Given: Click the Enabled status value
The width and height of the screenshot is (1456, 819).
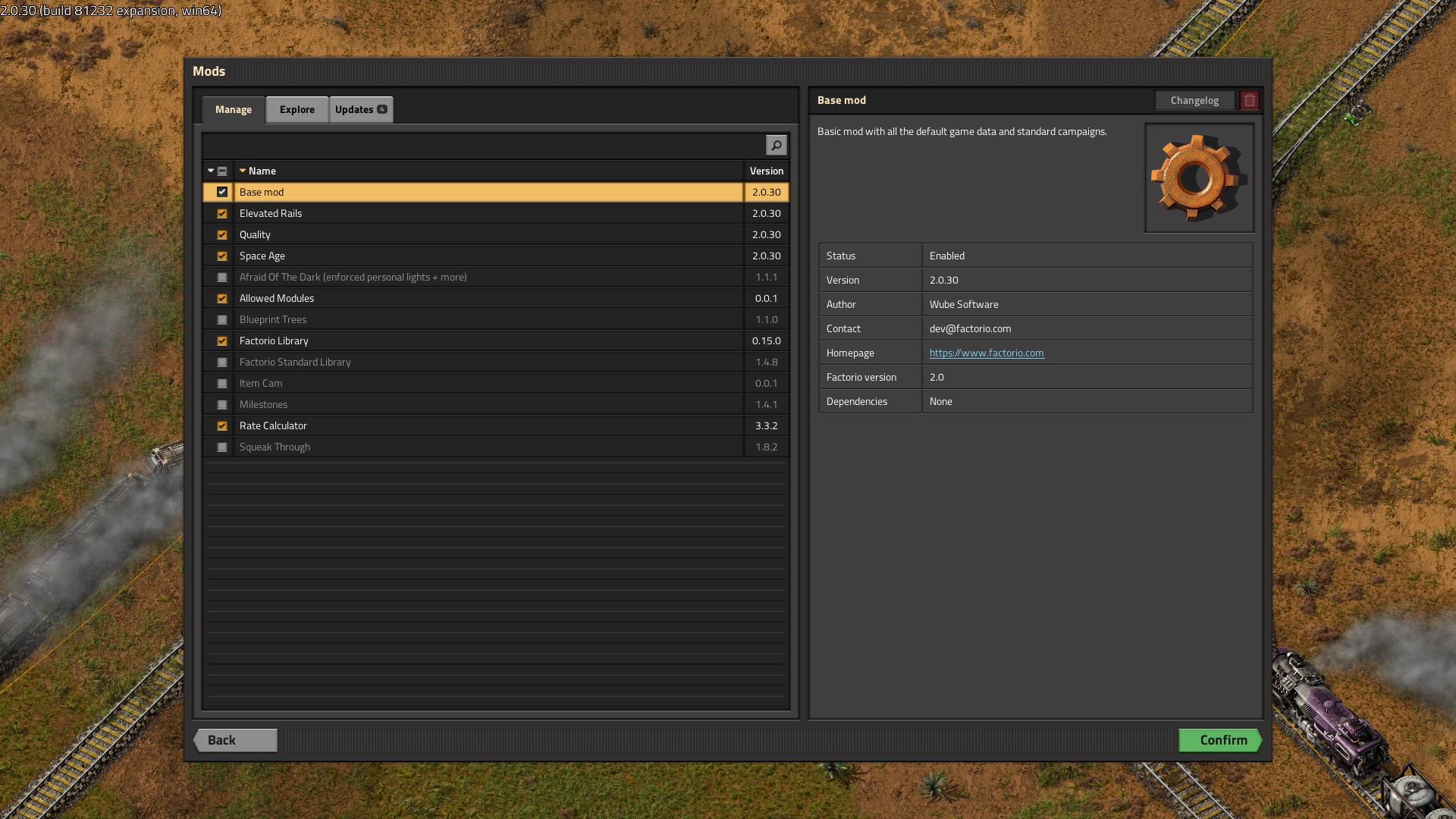Looking at the screenshot, I should pyautogui.click(x=947, y=256).
